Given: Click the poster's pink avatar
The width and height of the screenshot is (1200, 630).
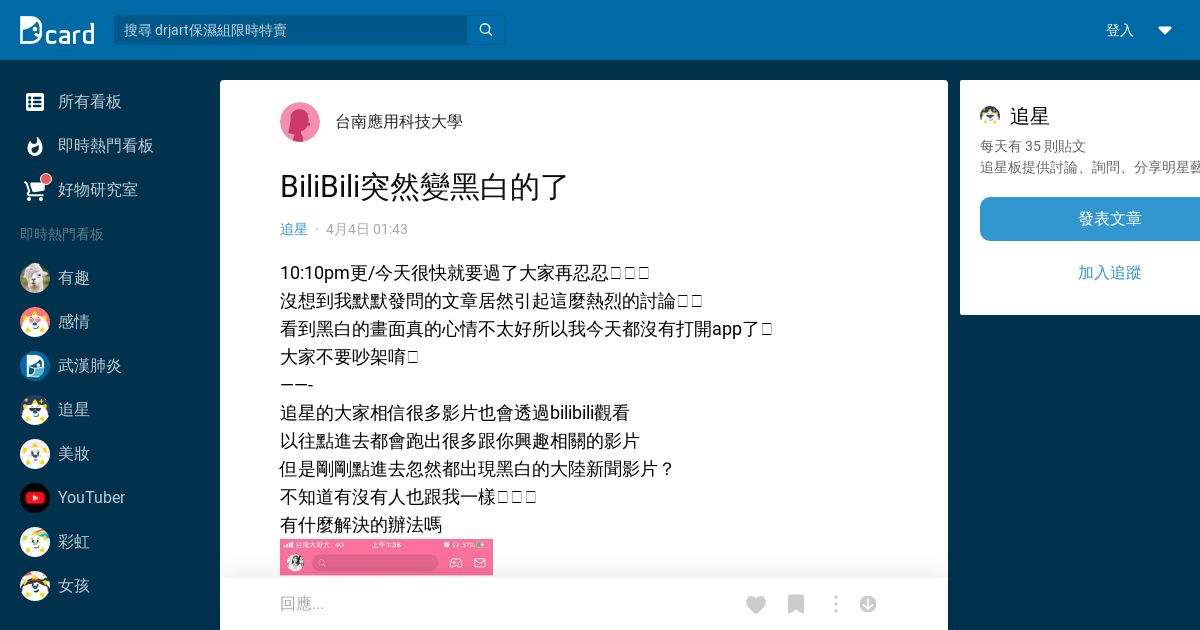Looking at the screenshot, I should coord(300,122).
